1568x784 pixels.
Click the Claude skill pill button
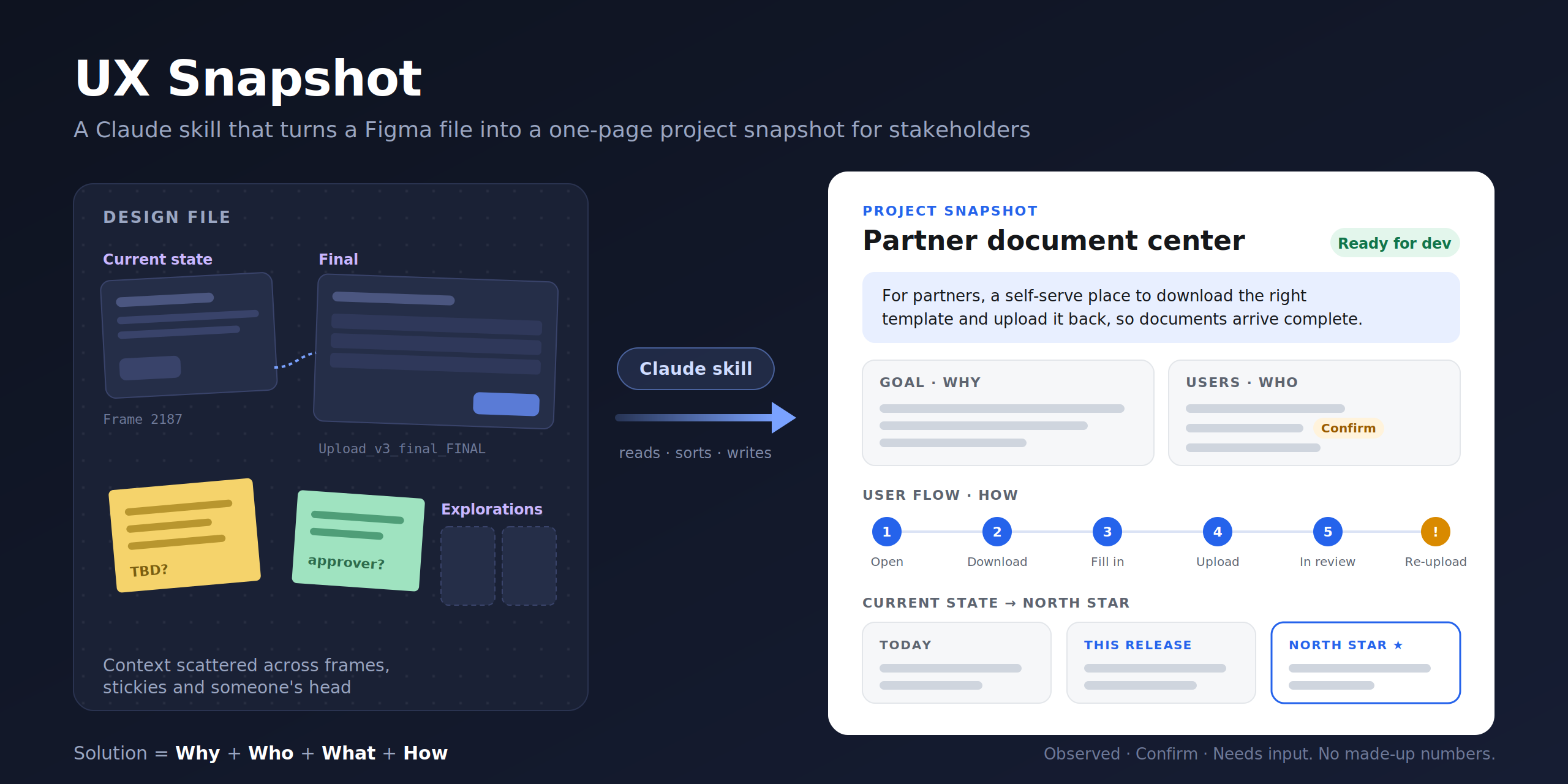click(x=695, y=369)
